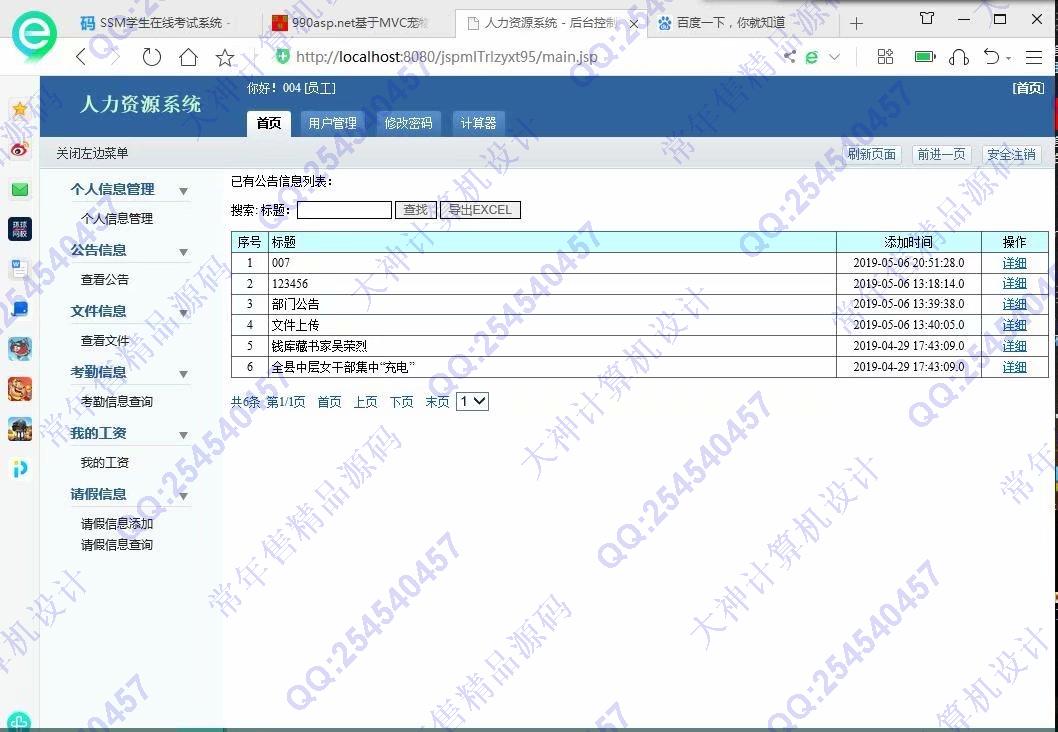Collapse 考勤信息 section arrow
The image size is (1058, 732).
tap(184, 374)
